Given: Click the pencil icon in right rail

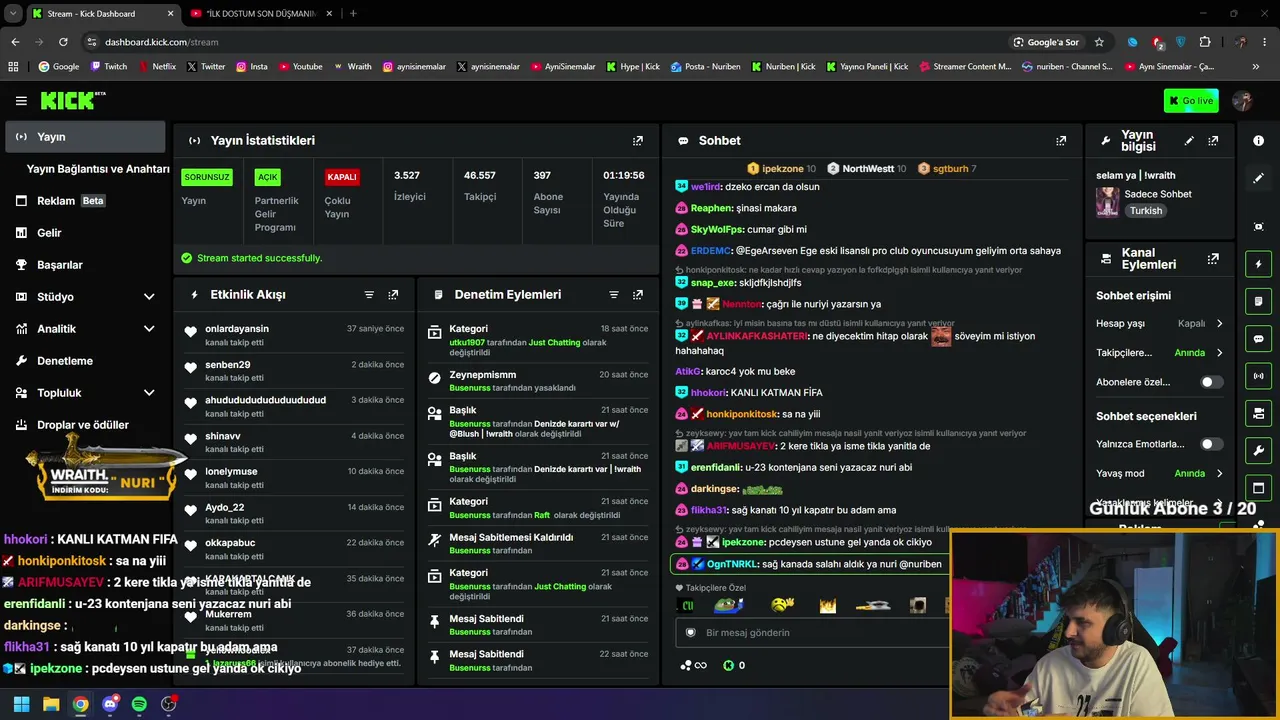Looking at the screenshot, I should [x=1259, y=178].
